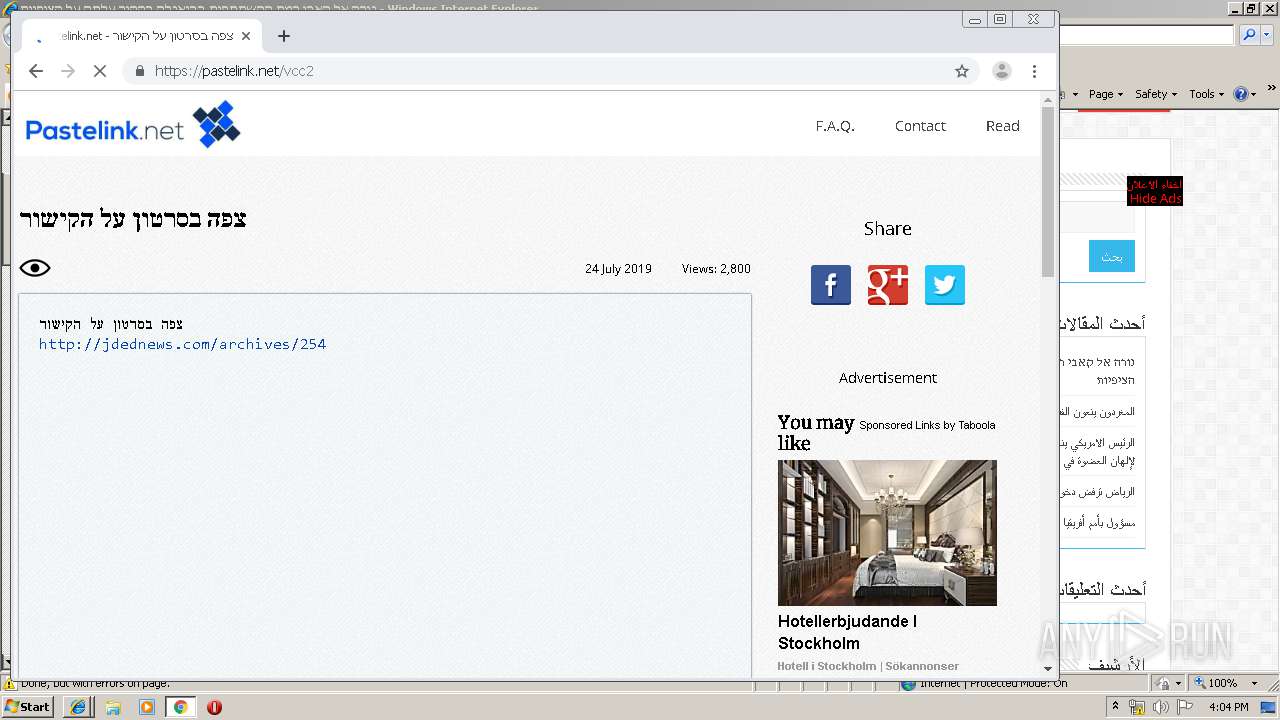Viewport: 1280px width, 720px height.
Task: Expand the Tools menu in Internet Explorer
Action: (x=1206, y=94)
